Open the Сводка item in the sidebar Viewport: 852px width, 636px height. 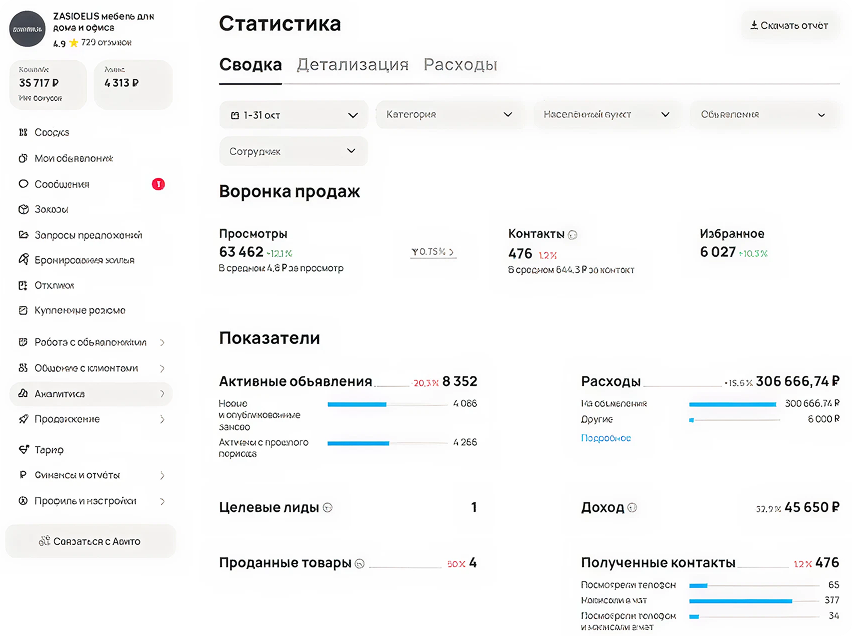point(51,133)
